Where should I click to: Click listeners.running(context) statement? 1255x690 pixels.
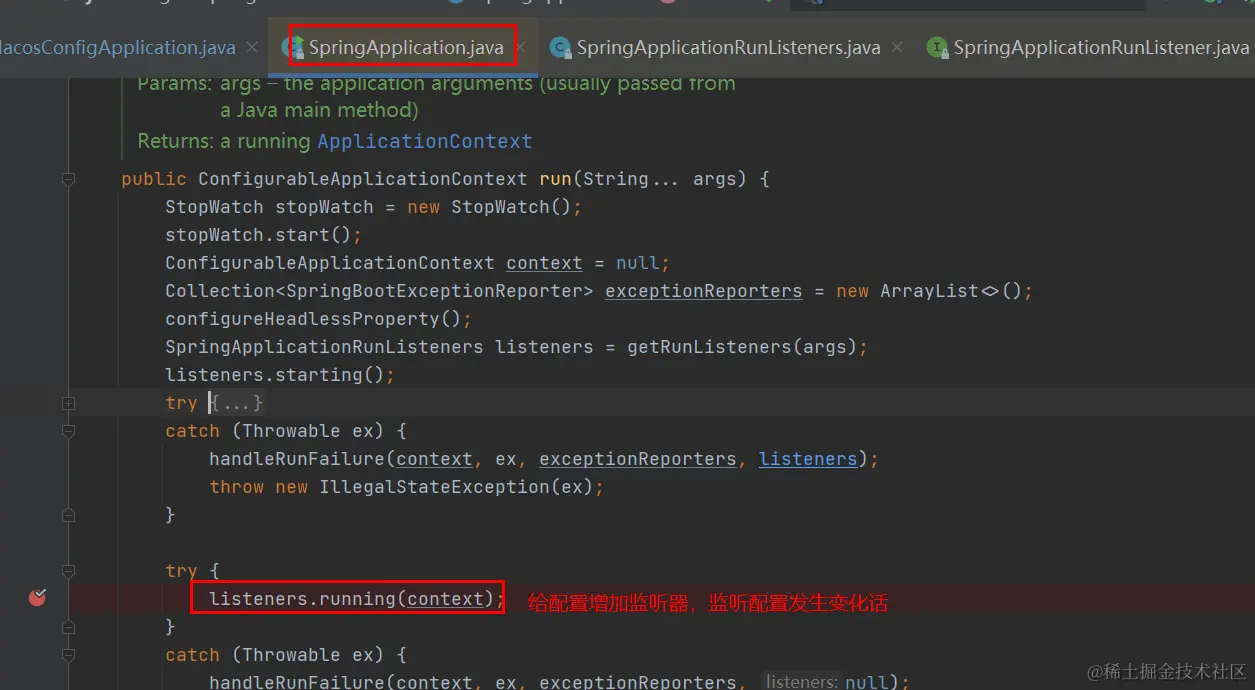[357, 599]
